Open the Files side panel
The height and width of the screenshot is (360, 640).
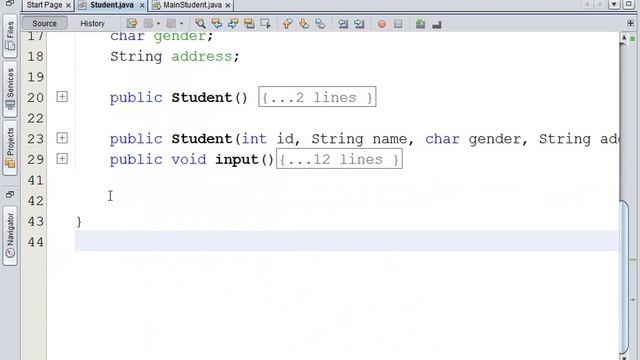pyautogui.click(x=10, y=36)
